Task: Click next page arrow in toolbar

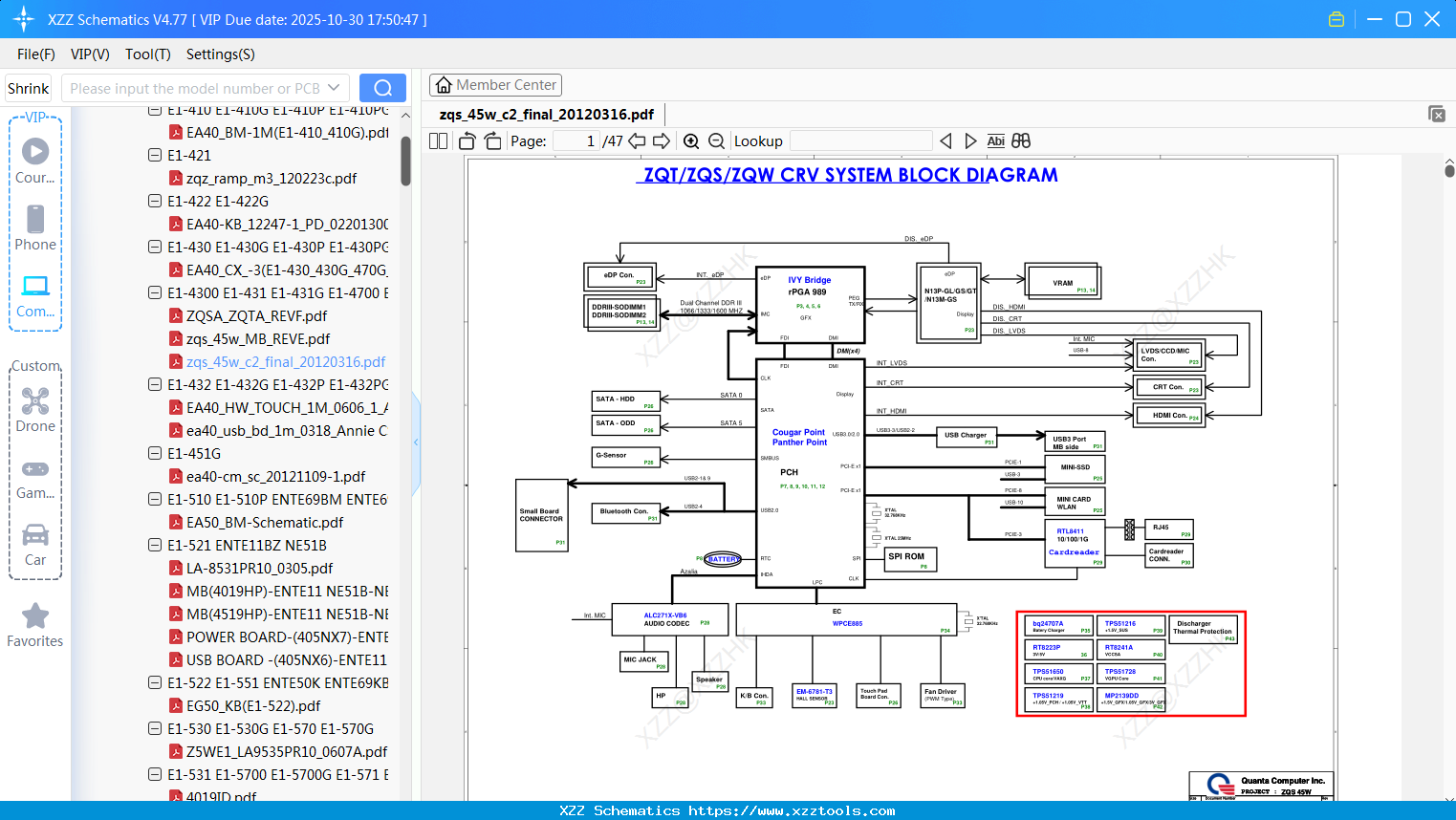Action: tap(662, 140)
